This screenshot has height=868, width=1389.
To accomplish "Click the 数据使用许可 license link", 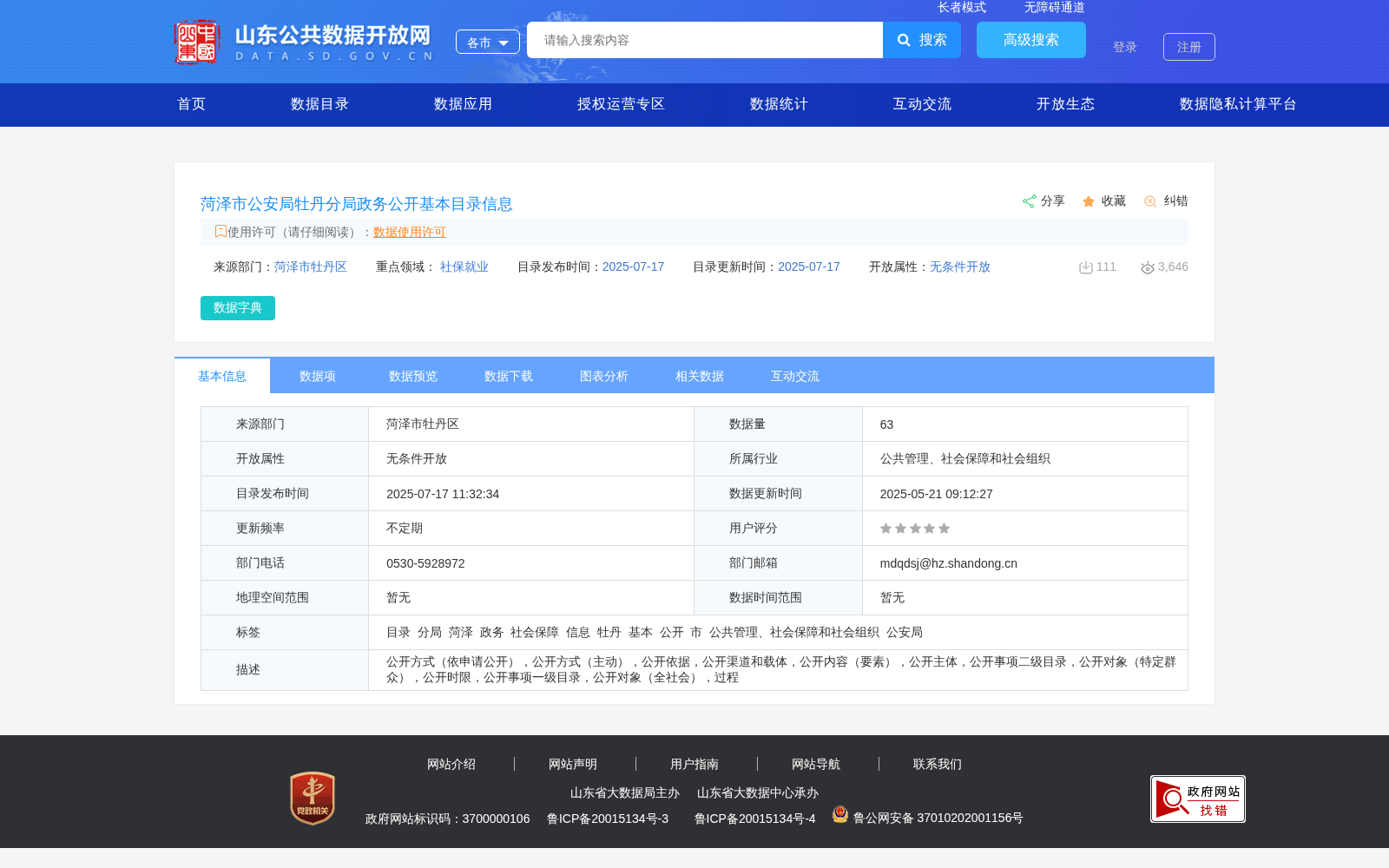I will [410, 232].
